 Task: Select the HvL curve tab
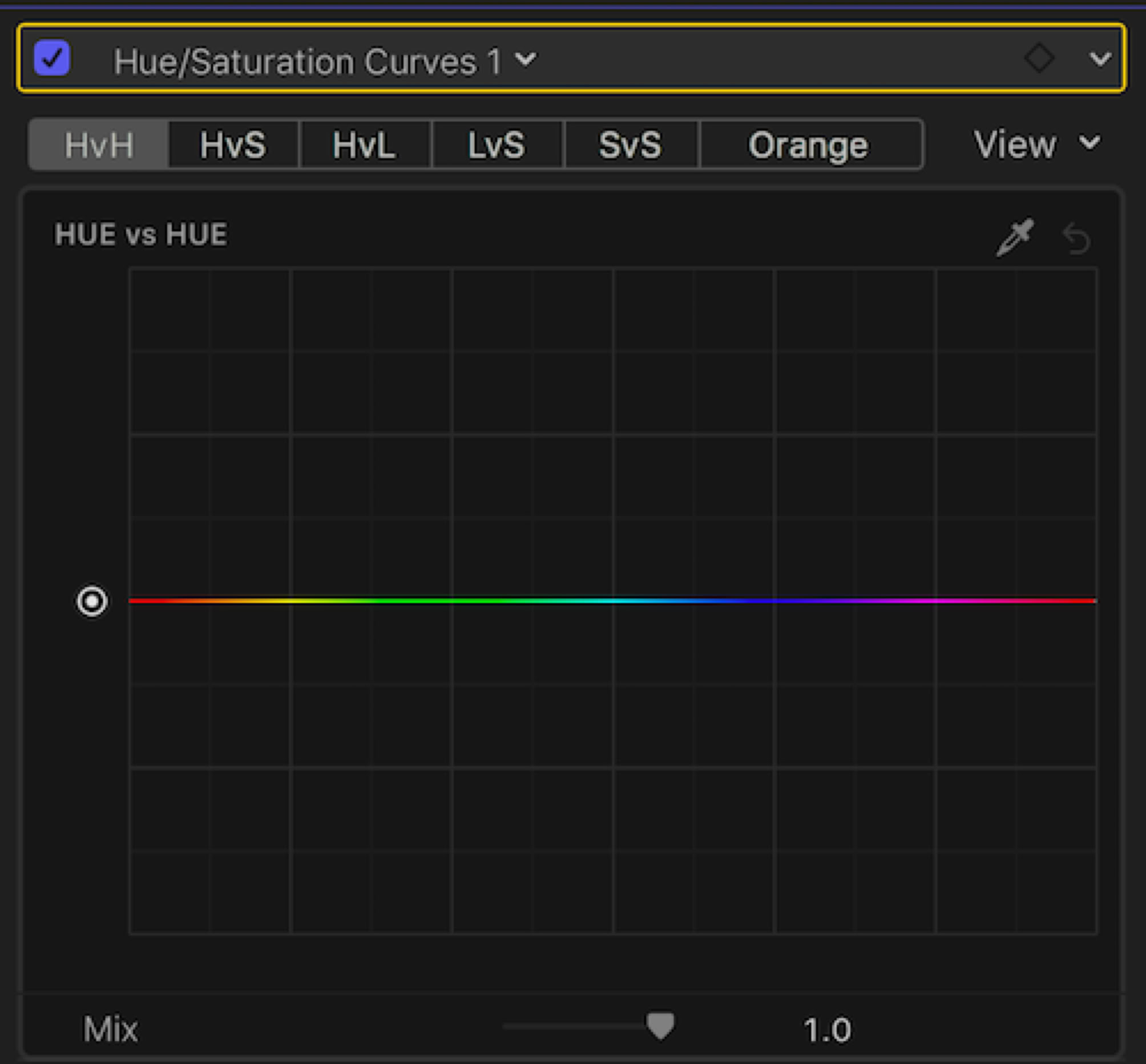(x=364, y=144)
